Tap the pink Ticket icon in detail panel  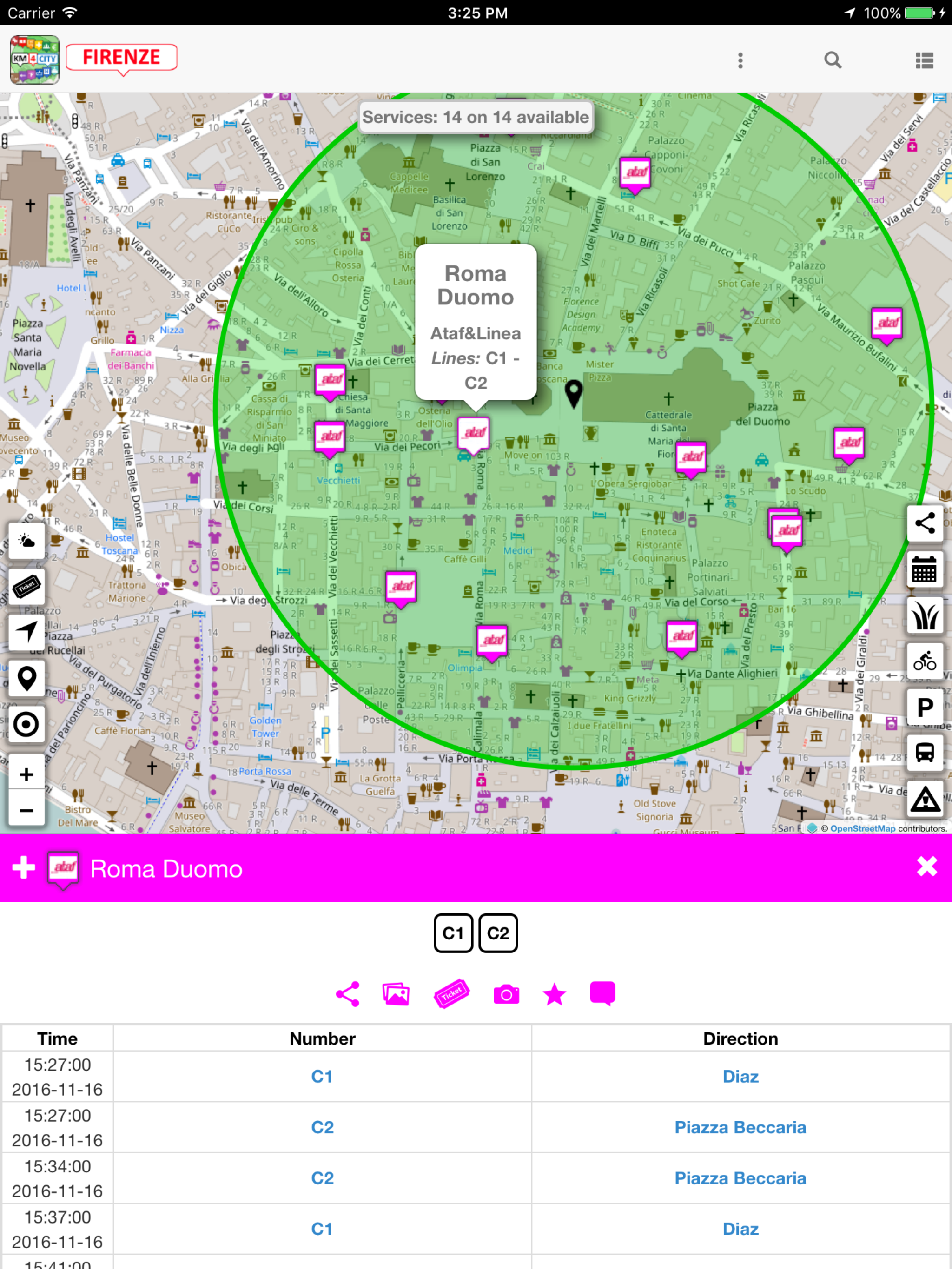pos(451,994)
